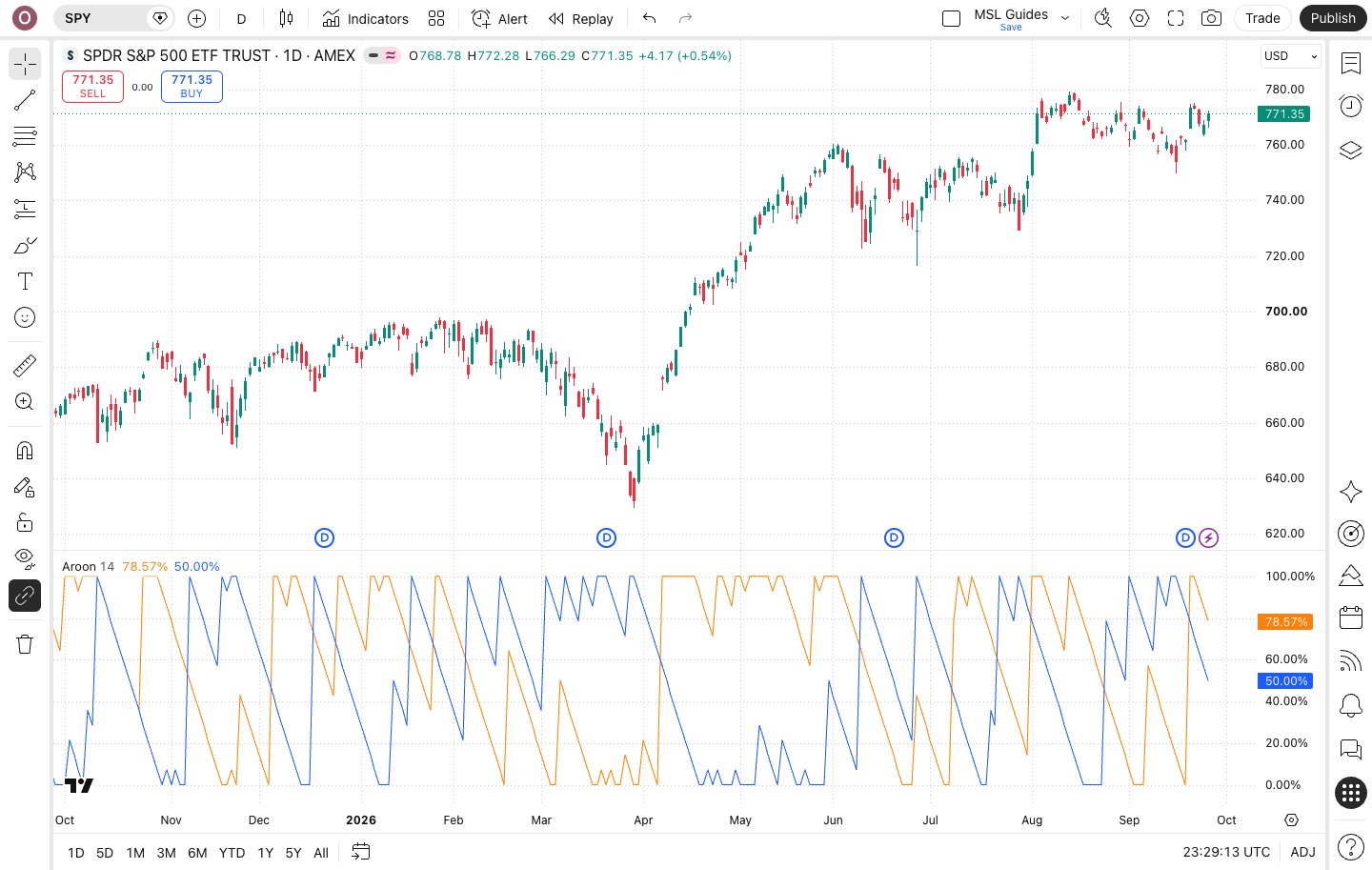This screenshot has width=1372, height=870.
Task: Expand the USD currency dropdown
Action: point(1291,56)
